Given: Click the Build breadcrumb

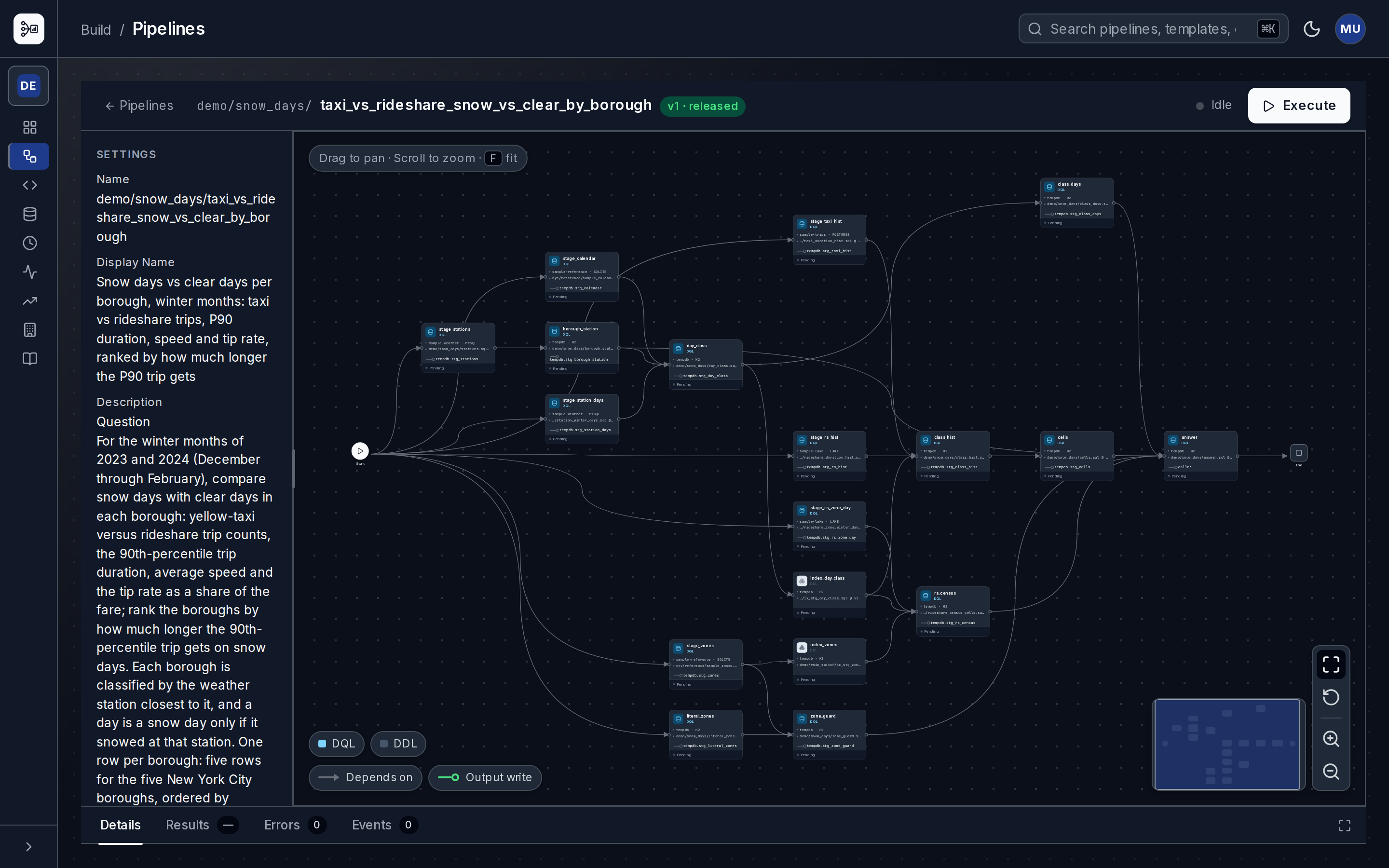Looking at the screenshot, I should tap(96, 29).
